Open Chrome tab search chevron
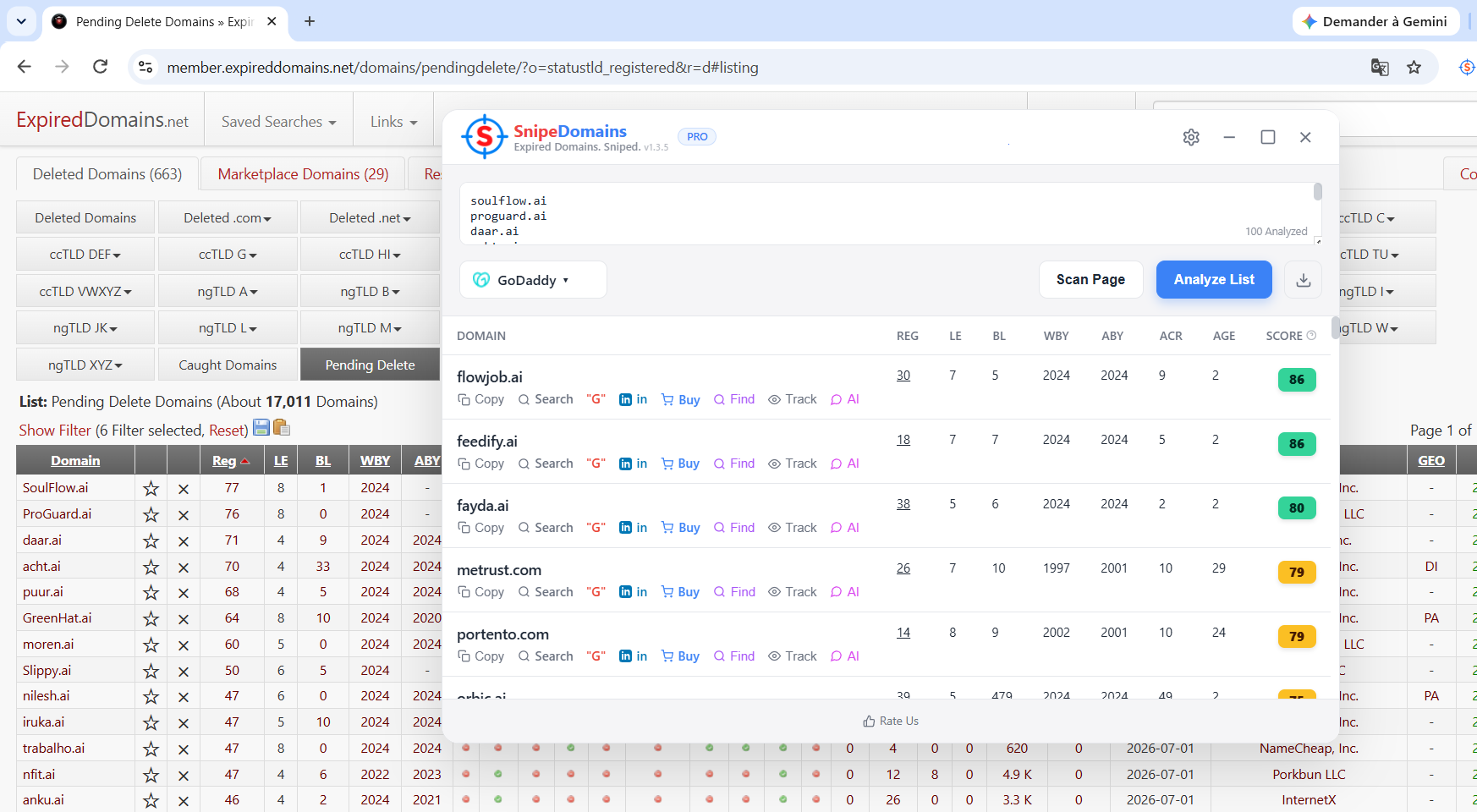1477x812 pixels. point(21,21)
